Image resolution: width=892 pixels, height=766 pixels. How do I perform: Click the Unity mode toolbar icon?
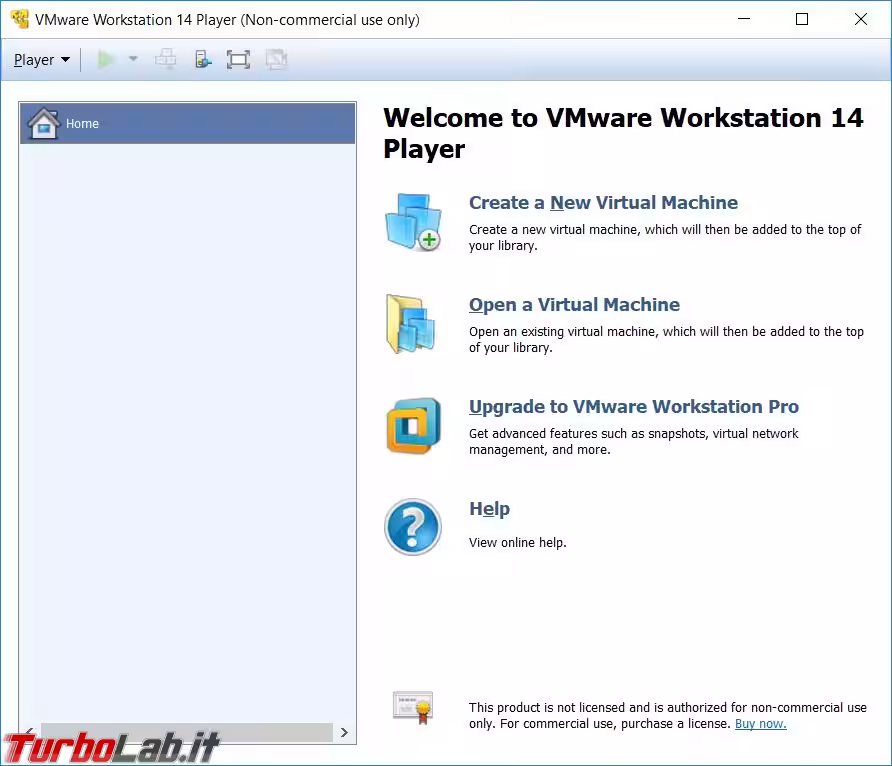tap(276, 60)
